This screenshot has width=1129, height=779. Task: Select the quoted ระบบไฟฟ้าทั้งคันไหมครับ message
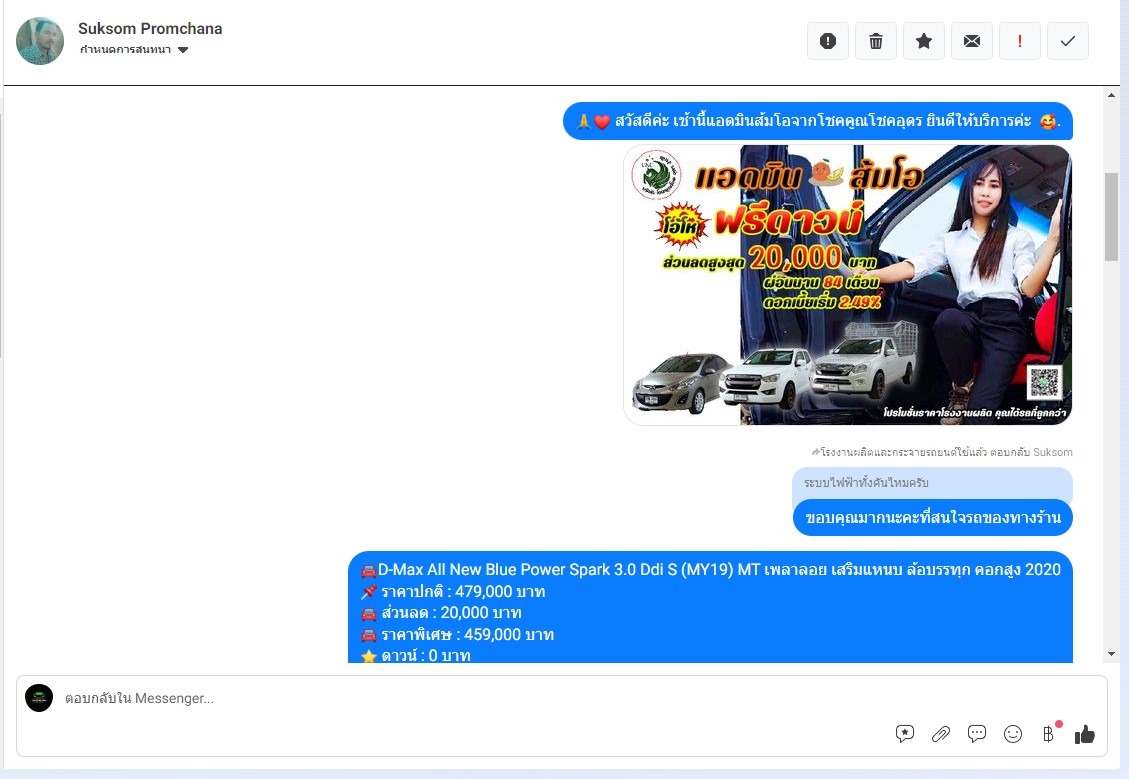pos(932,483)
